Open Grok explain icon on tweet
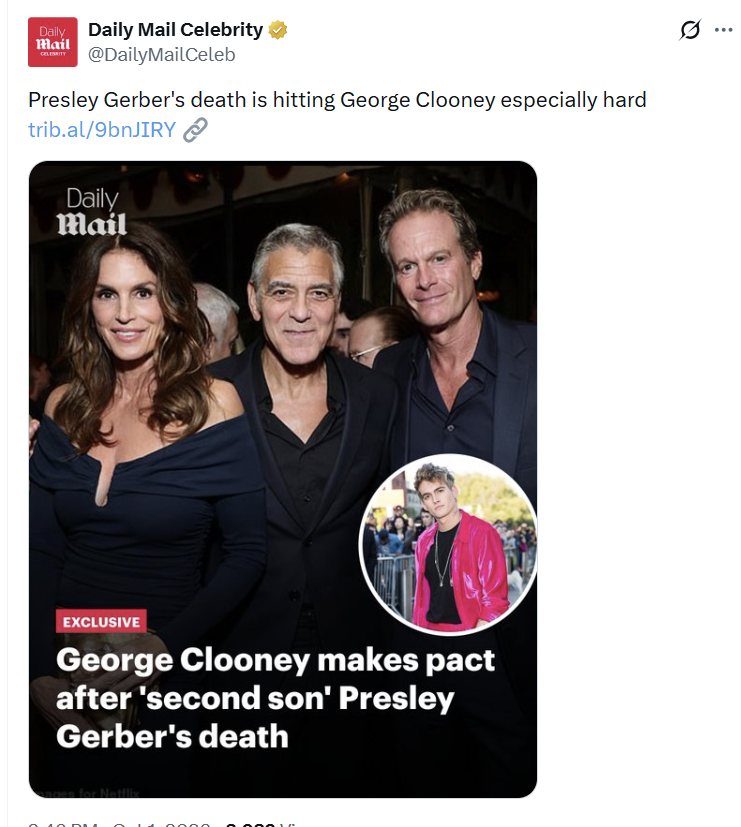 point(690,30)
